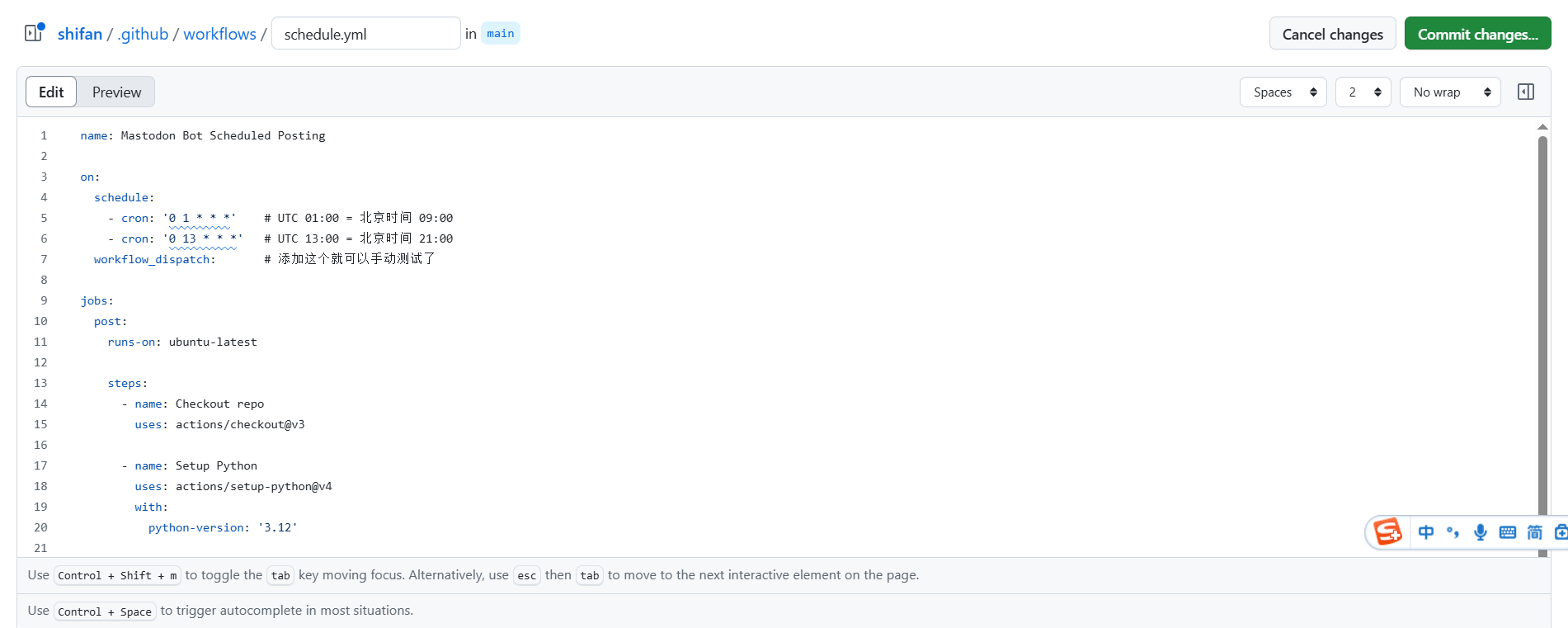Image resolution: width=1568 pixels, height=628 pixels.
Task: Click the 'jobs:' key on line 9
Action: tap(97, 300)
